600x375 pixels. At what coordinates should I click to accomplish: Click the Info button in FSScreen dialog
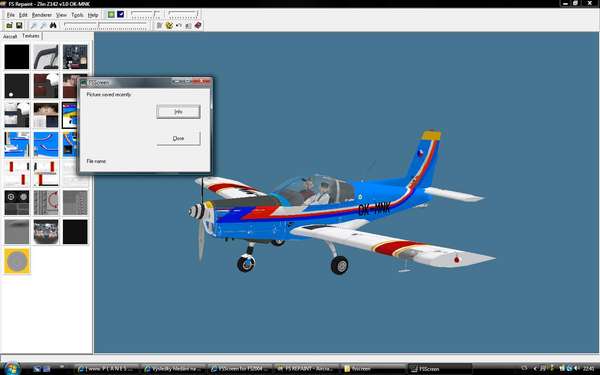[x=178, y=112]
